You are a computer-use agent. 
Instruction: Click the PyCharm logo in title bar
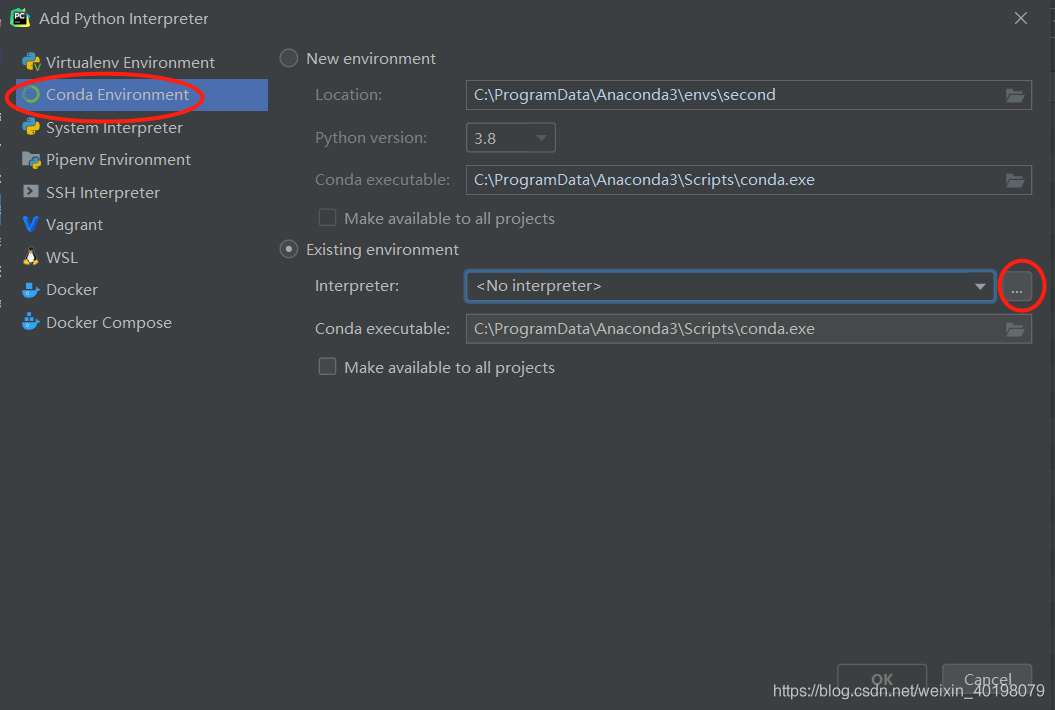[20, 18]
